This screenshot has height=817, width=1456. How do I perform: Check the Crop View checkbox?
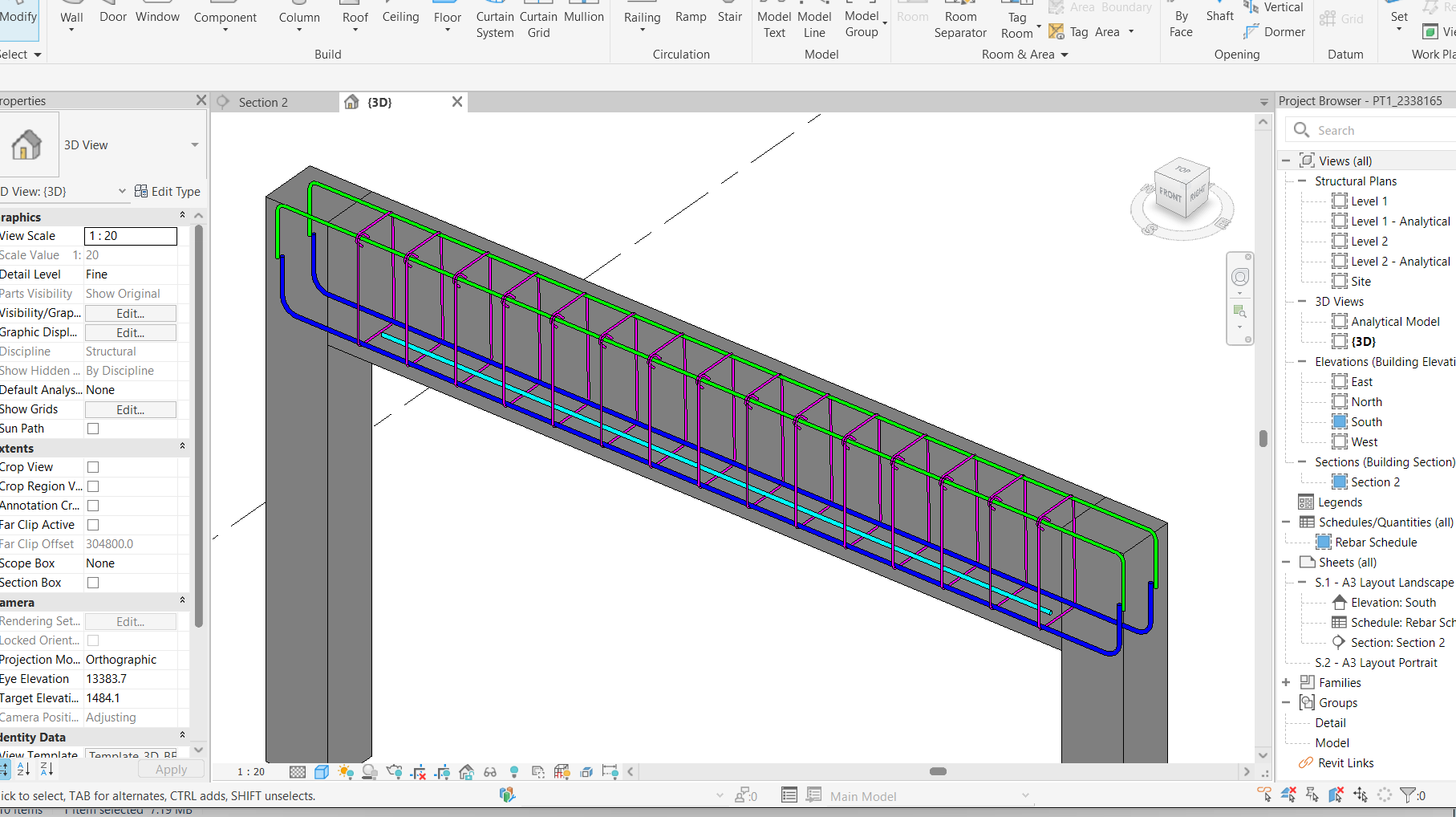93,467
